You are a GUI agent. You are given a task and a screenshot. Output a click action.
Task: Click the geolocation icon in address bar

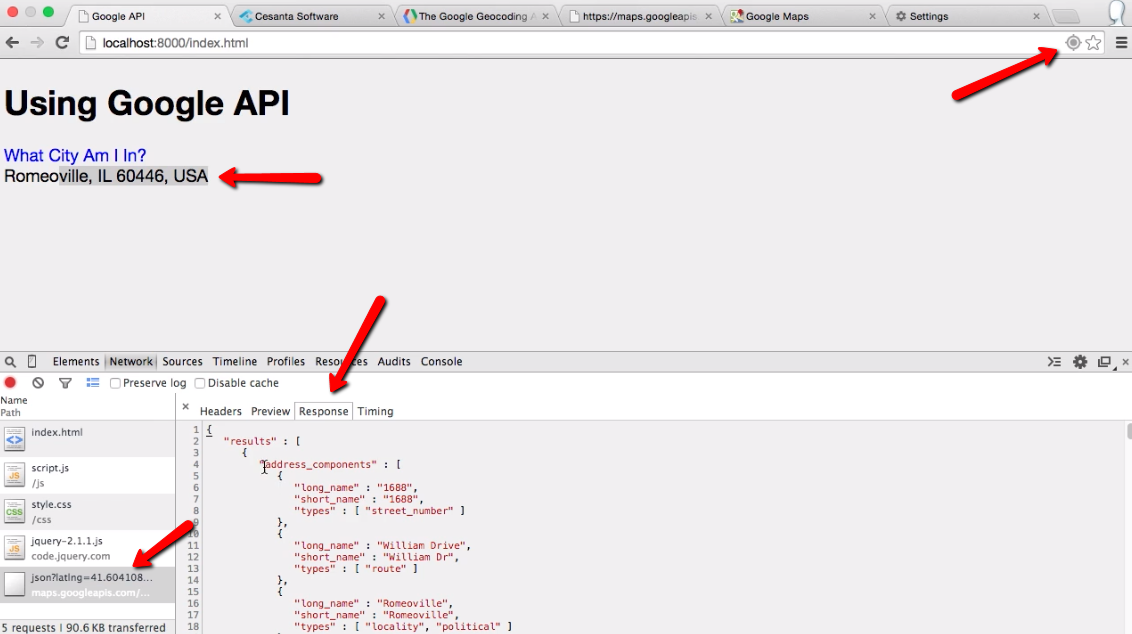click(x=1074, y=43)
